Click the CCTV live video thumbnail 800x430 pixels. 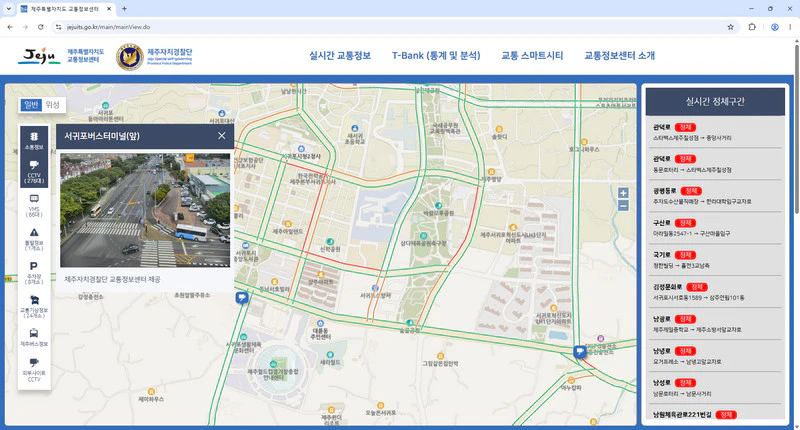145,210
